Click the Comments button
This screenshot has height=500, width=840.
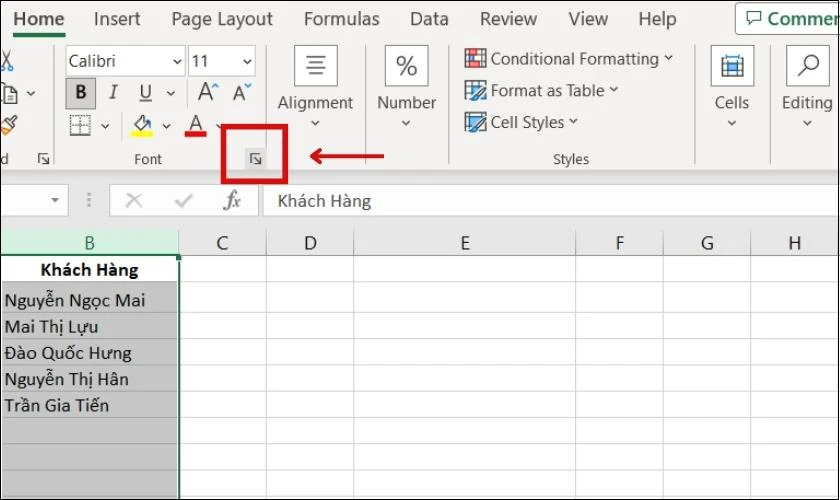[788, 19]
